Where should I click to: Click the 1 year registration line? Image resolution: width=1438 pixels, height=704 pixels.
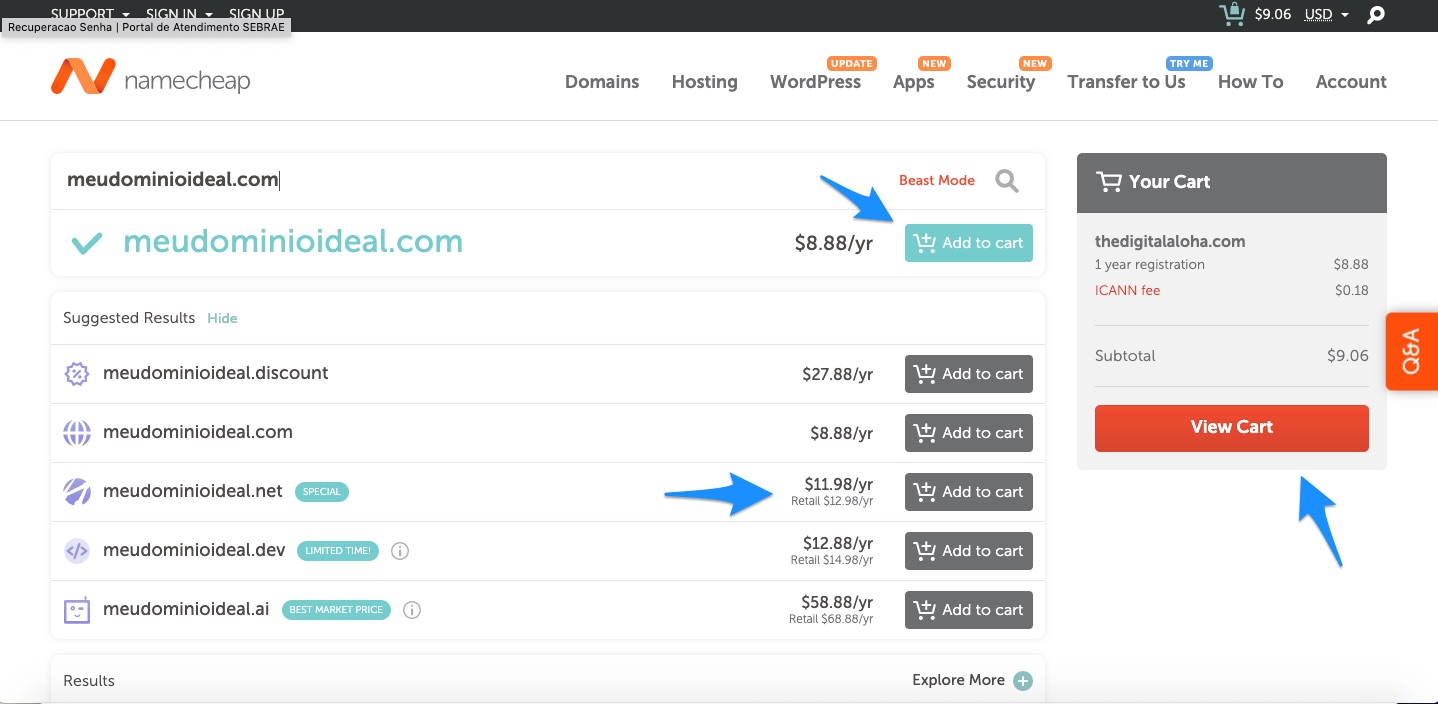coord(1150,265)
